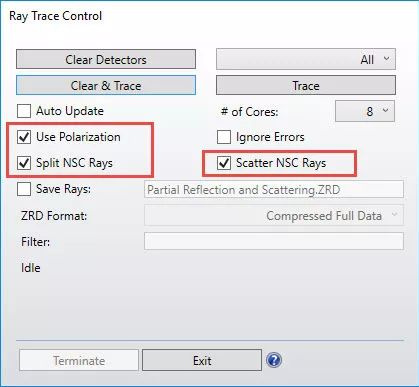This screenshot has width=419, height=387.
Task: Open the blue help question mark icon
Action: pyautogui.click(x=274, y=360)
